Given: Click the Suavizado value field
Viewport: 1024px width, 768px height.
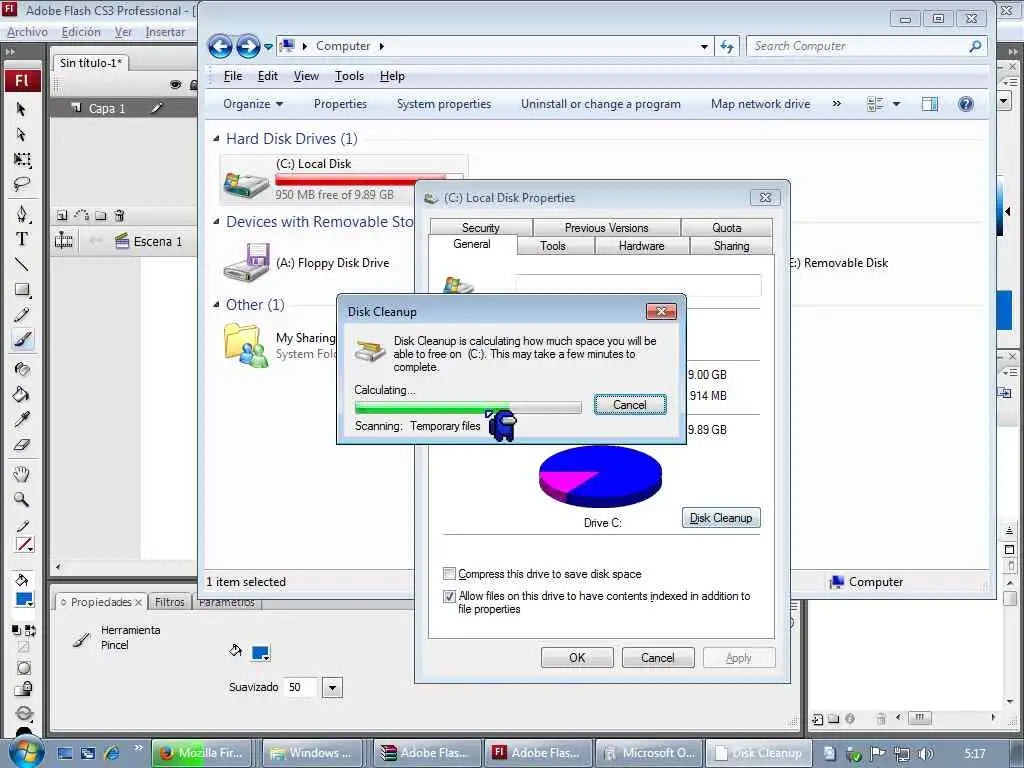Looking at the screenshot, I should click(302, 687).
